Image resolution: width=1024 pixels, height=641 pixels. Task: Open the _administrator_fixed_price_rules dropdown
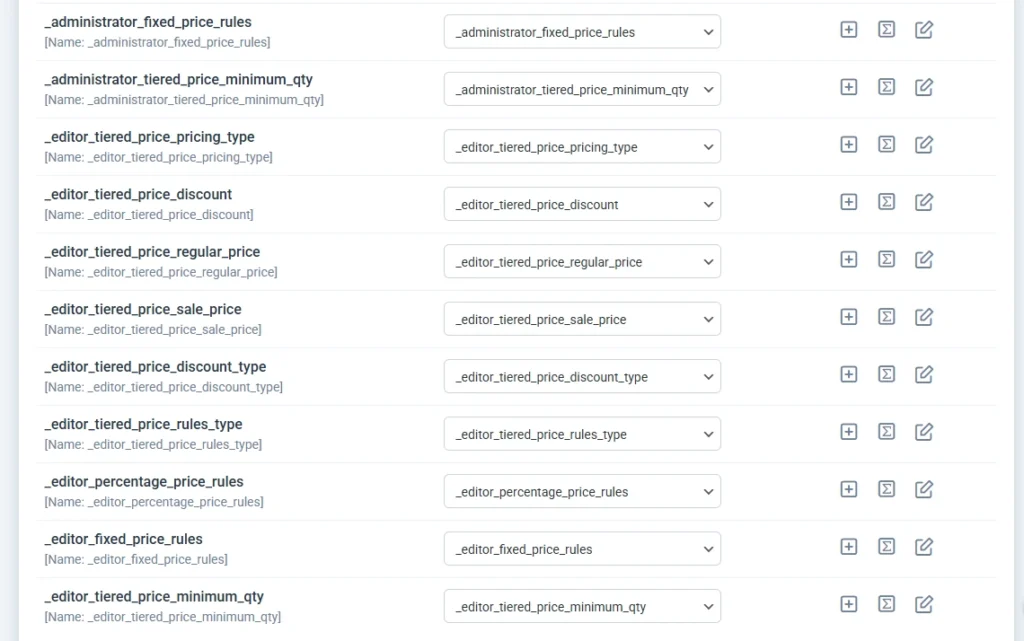click(x=582, y=32)
